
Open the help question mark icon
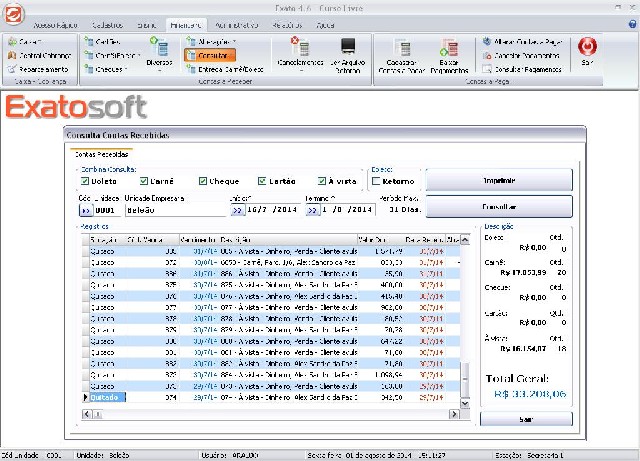coord(632,24)
